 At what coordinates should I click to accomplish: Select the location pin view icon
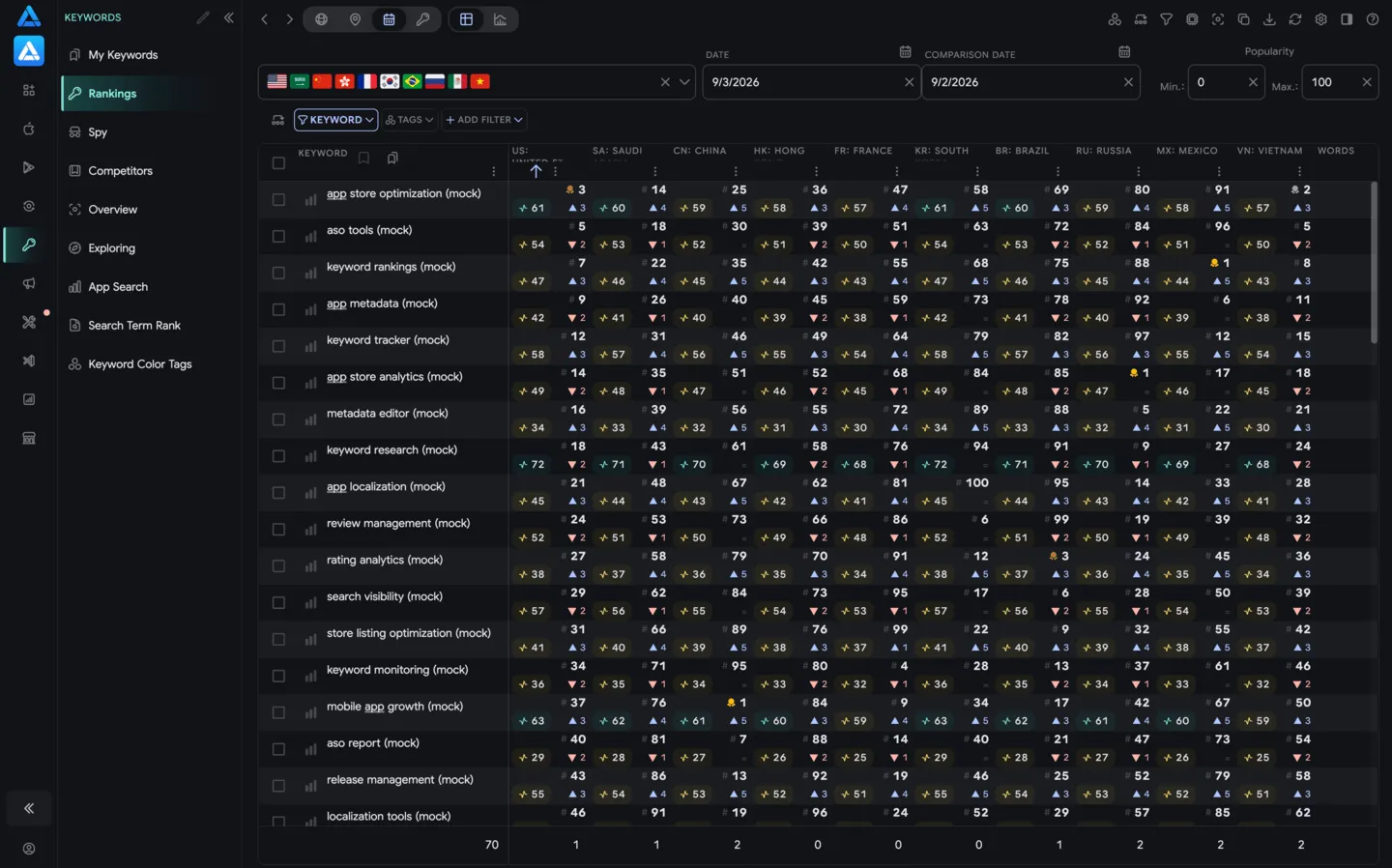click(x=355, y=19)
